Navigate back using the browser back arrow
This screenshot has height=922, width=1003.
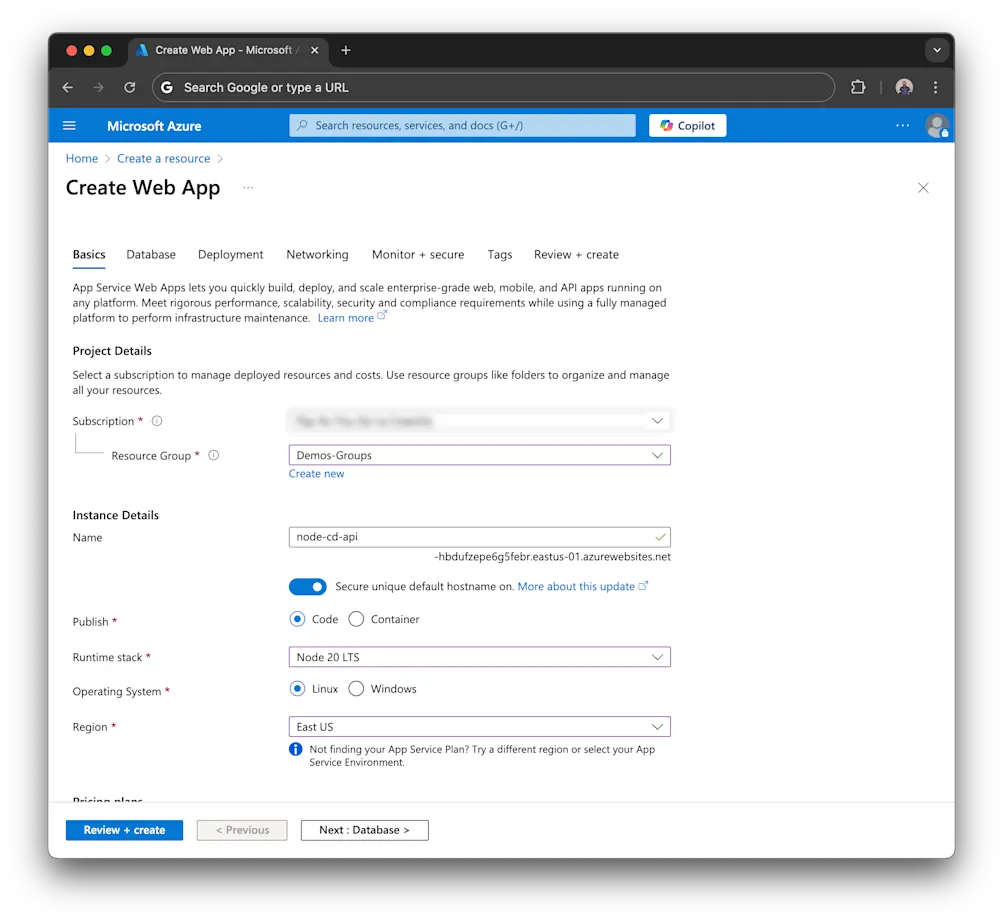[x=67, y=87]
